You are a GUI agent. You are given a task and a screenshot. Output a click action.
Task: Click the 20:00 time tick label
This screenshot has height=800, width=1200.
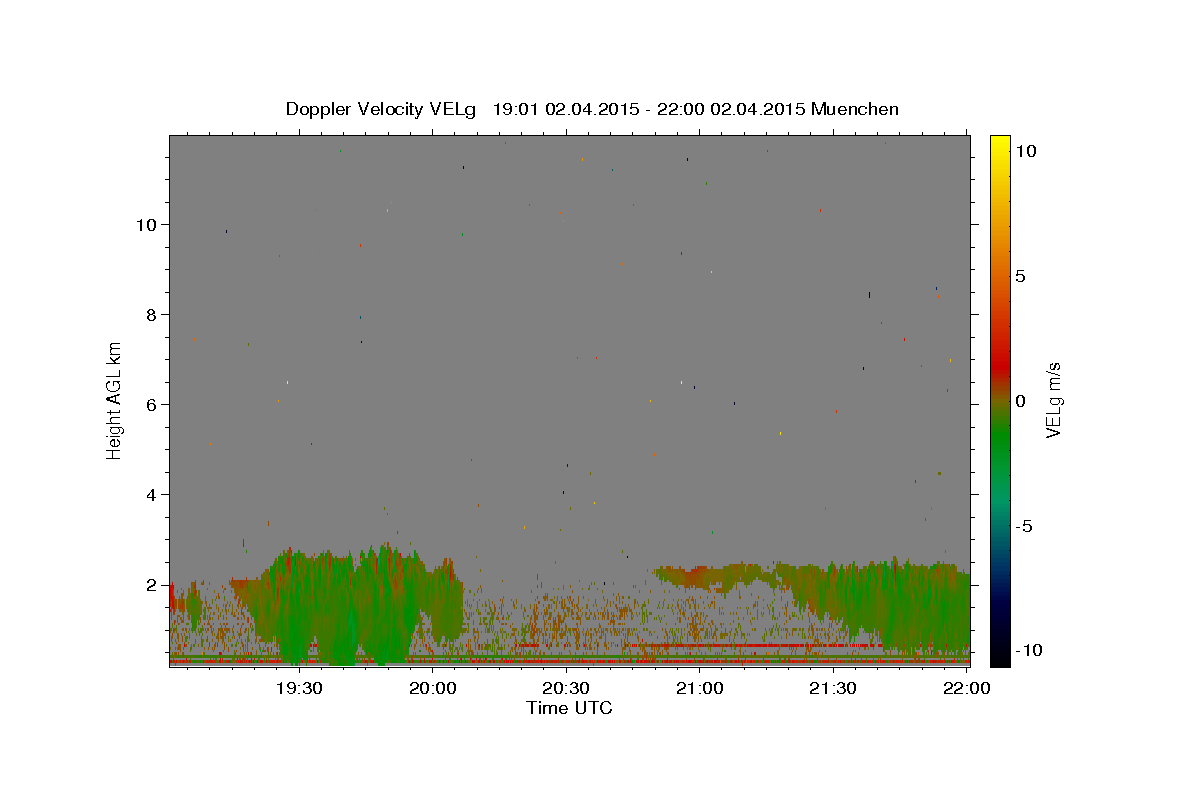click(433, 688)
